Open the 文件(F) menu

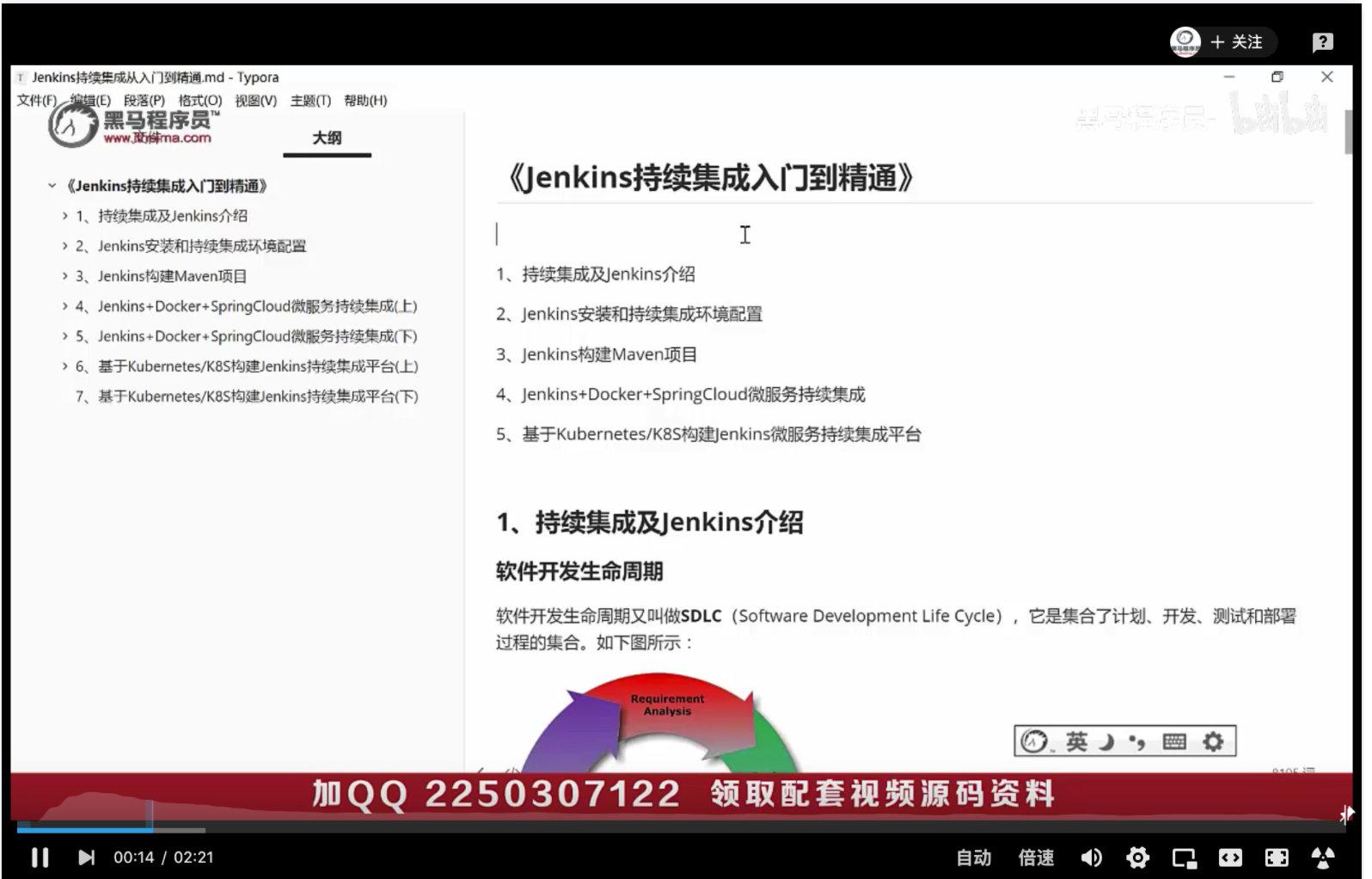tap(37, 101)
